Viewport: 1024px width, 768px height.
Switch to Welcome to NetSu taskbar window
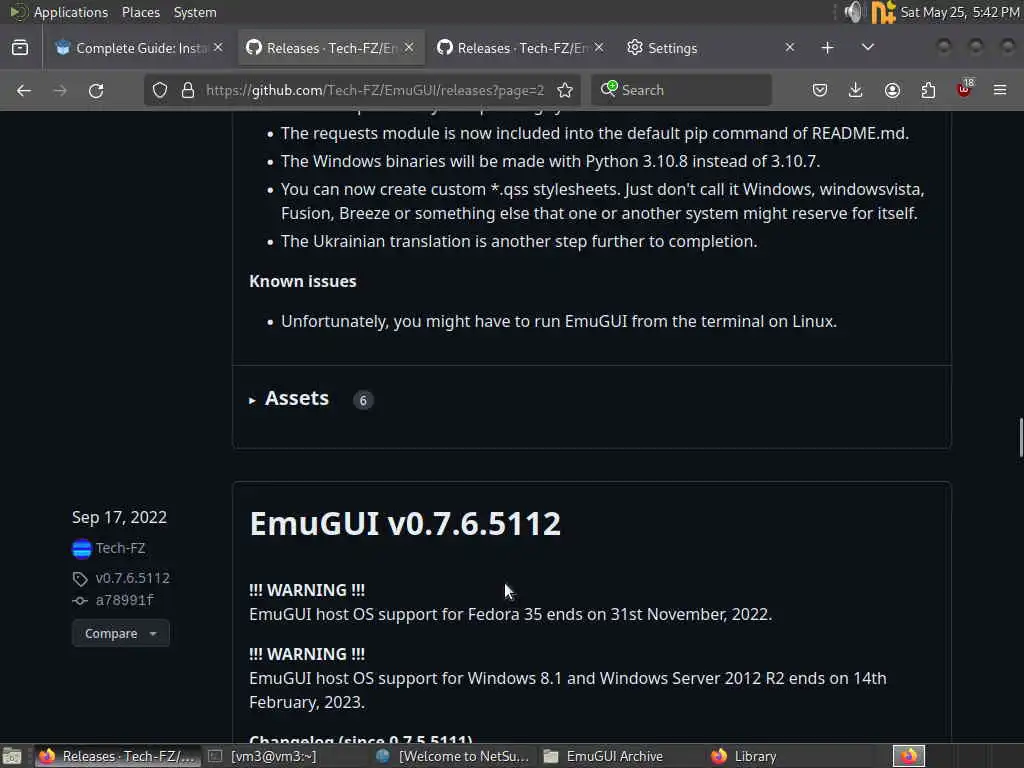click(x=453, y=756)
